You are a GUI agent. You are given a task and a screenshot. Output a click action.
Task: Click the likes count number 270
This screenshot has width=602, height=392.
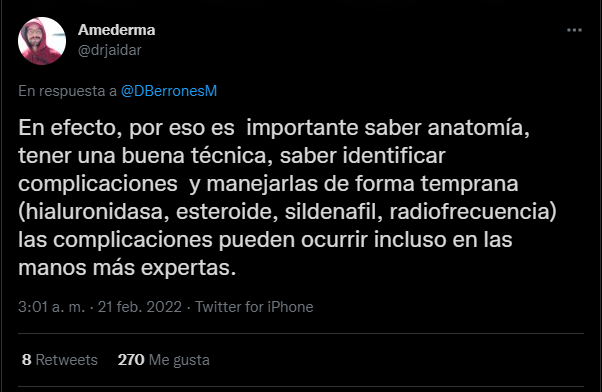pos(131,360)
